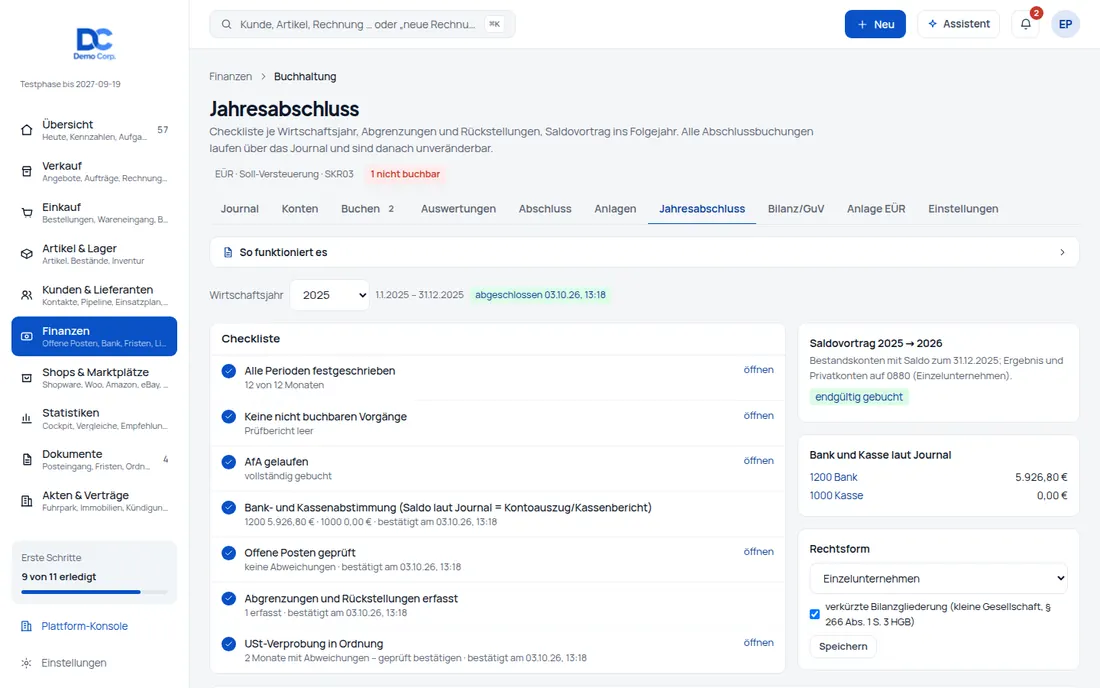Click öffnen for Keine nicht buchbaren Vorgänge
The width and height of the screenshot is (1100, 688).
tap(758, 415)
